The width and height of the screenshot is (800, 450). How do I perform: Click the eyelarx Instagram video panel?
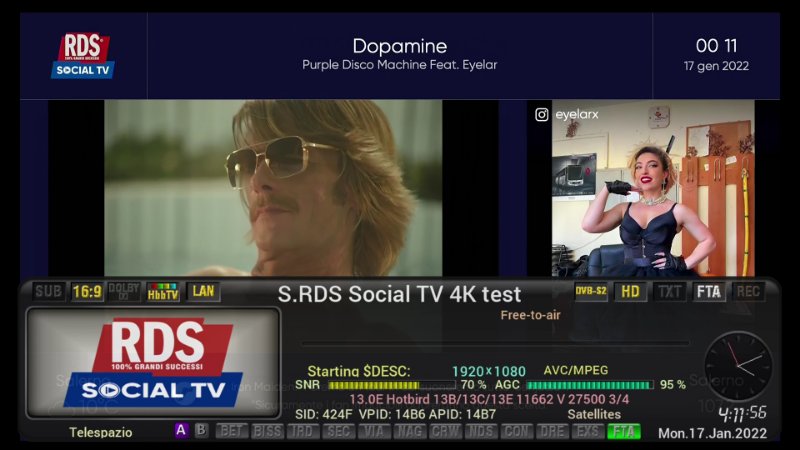click(653, 188)
